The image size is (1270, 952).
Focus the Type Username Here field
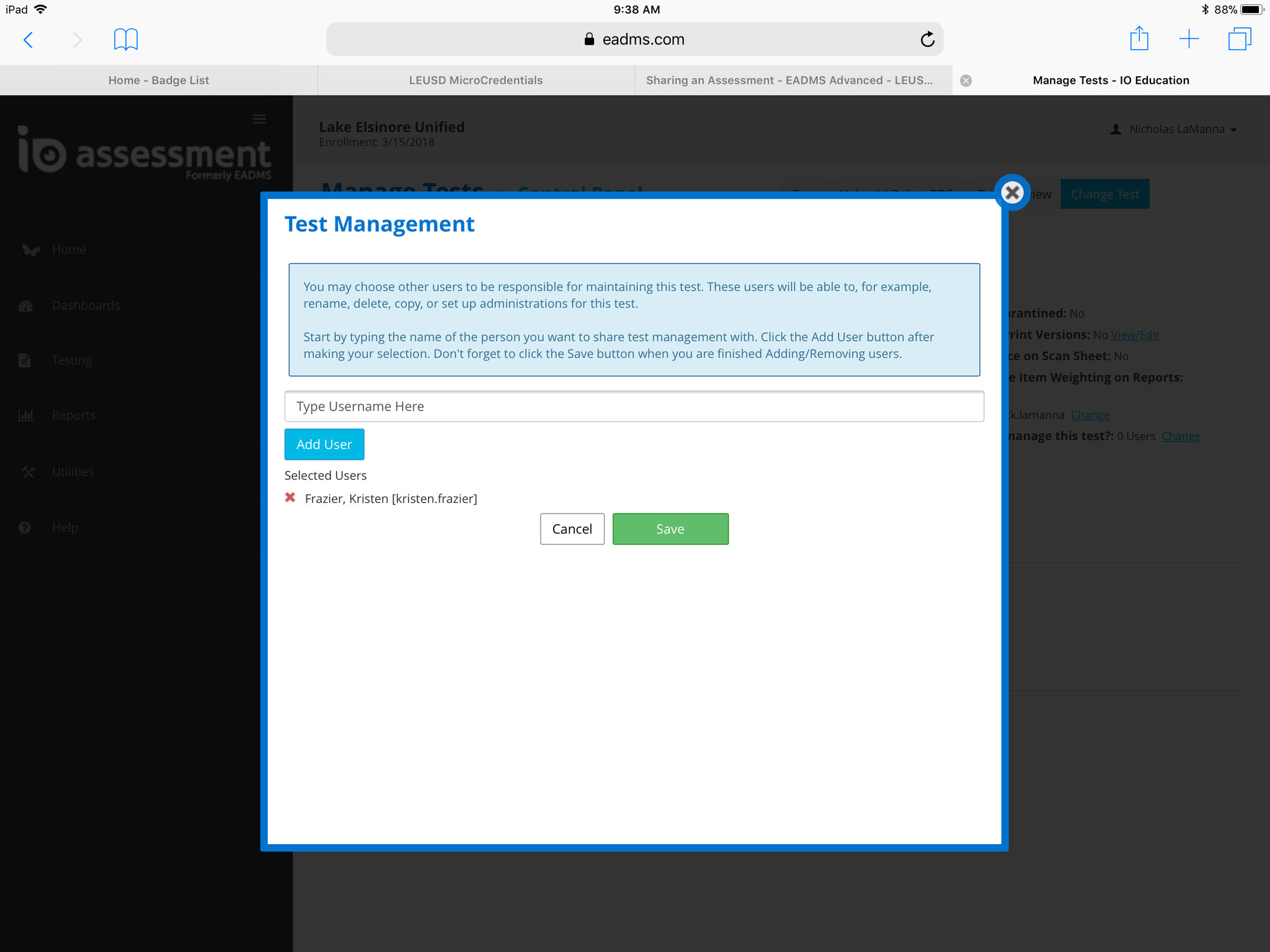(634, 407)
